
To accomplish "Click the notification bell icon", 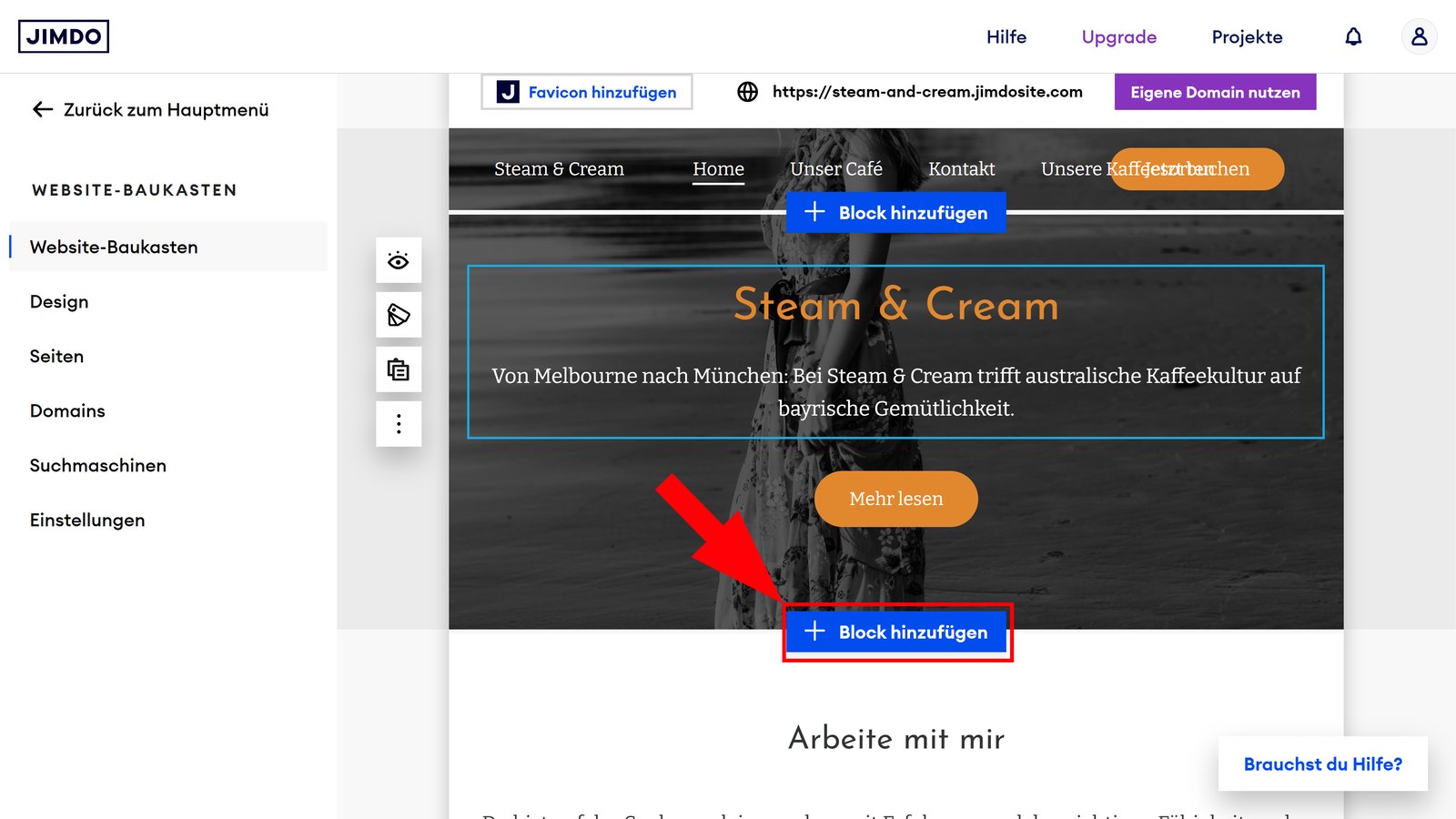I will coord(1353,36).
